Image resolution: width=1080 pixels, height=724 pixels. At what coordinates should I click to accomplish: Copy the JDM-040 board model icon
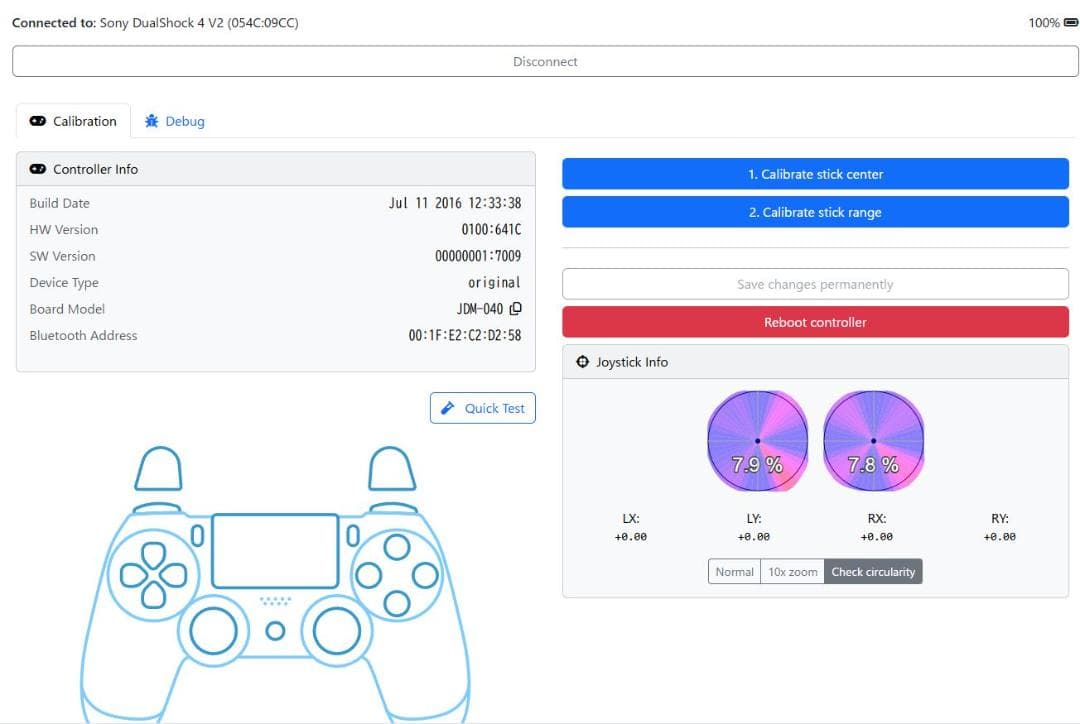[515, 309]
